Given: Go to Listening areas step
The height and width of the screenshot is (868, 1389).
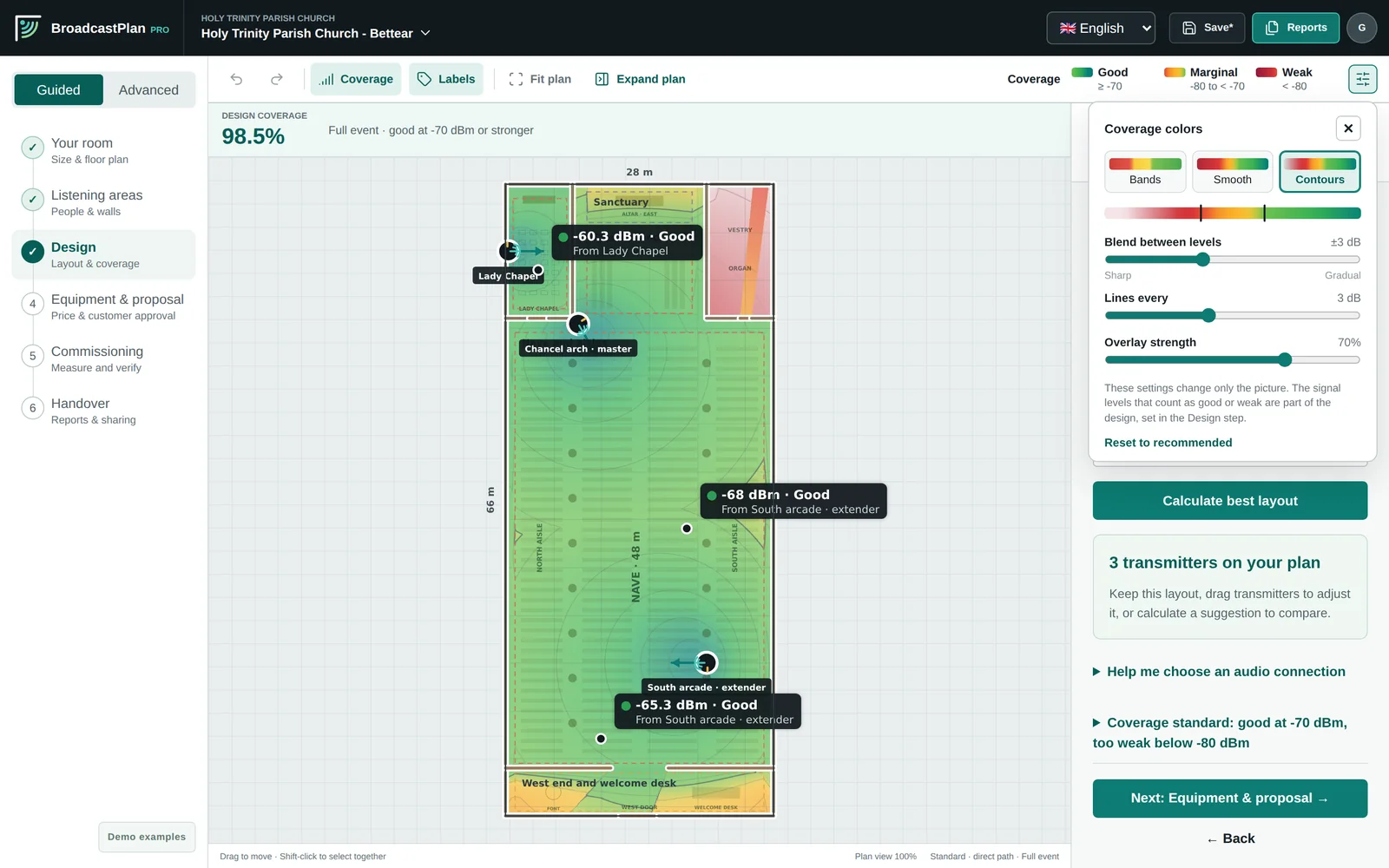Looking at the screenshot, I should point(103,202).
